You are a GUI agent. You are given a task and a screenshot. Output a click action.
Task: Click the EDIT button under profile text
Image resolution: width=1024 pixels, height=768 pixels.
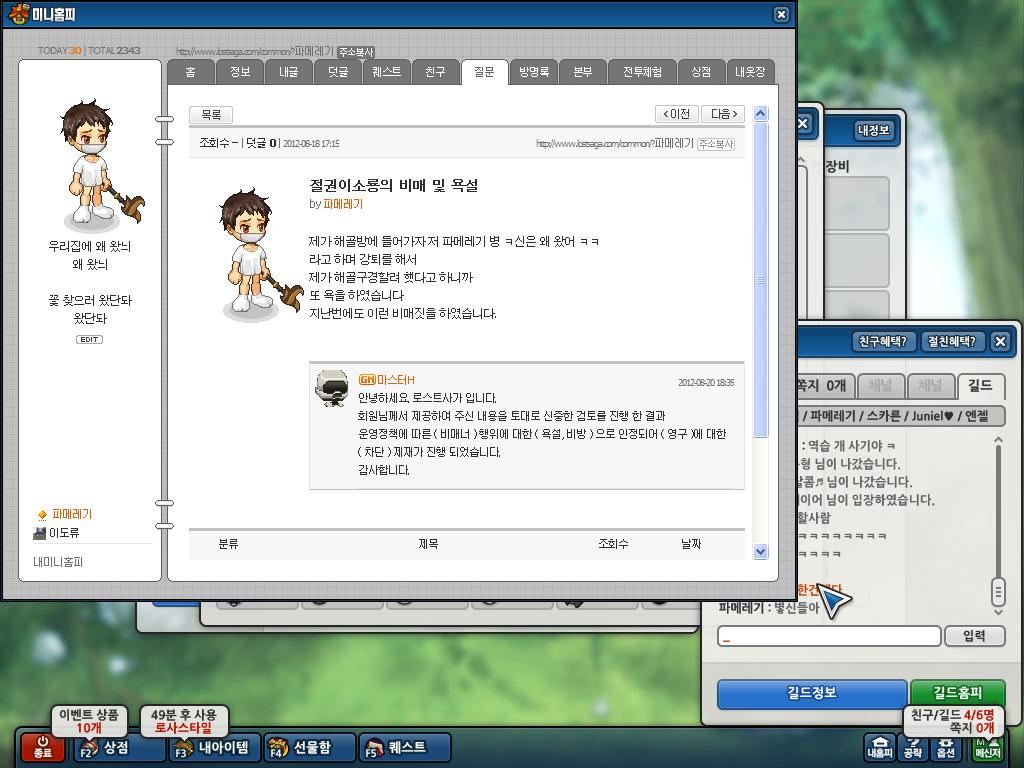[89, 340]
